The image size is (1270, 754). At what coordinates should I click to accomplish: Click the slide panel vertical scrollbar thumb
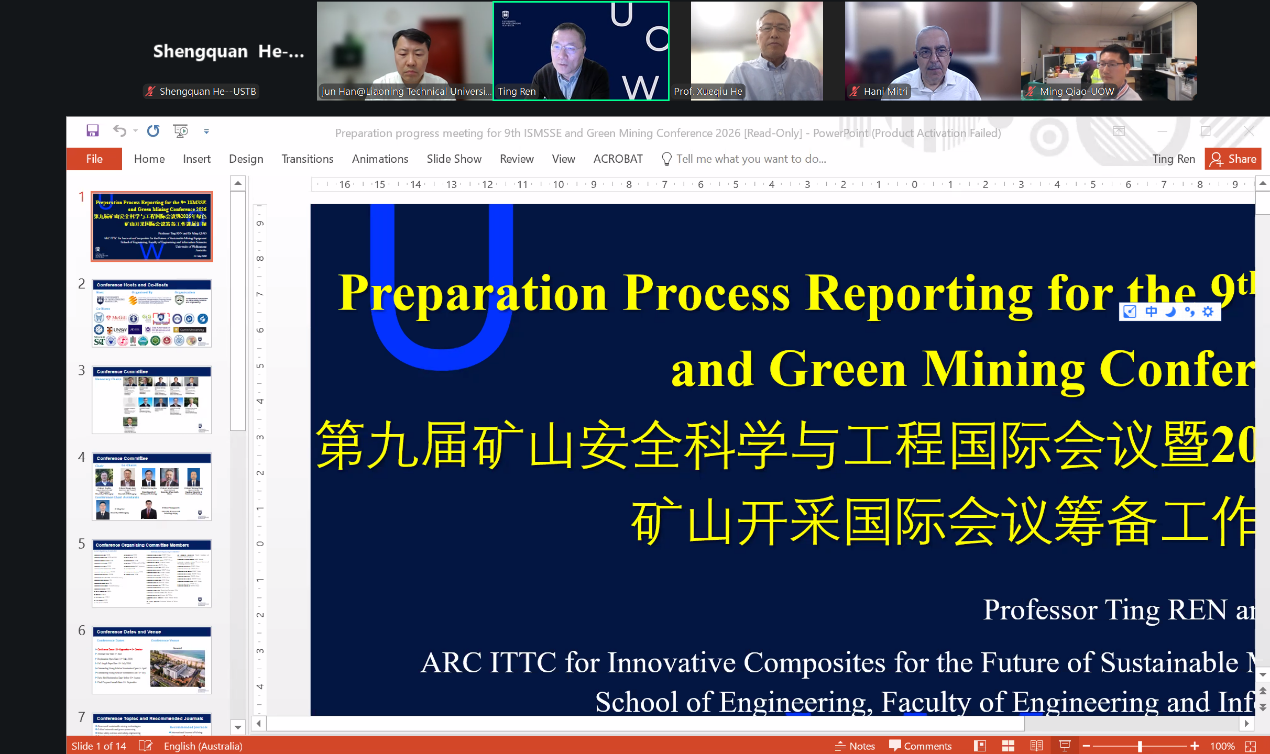point(238,312)
